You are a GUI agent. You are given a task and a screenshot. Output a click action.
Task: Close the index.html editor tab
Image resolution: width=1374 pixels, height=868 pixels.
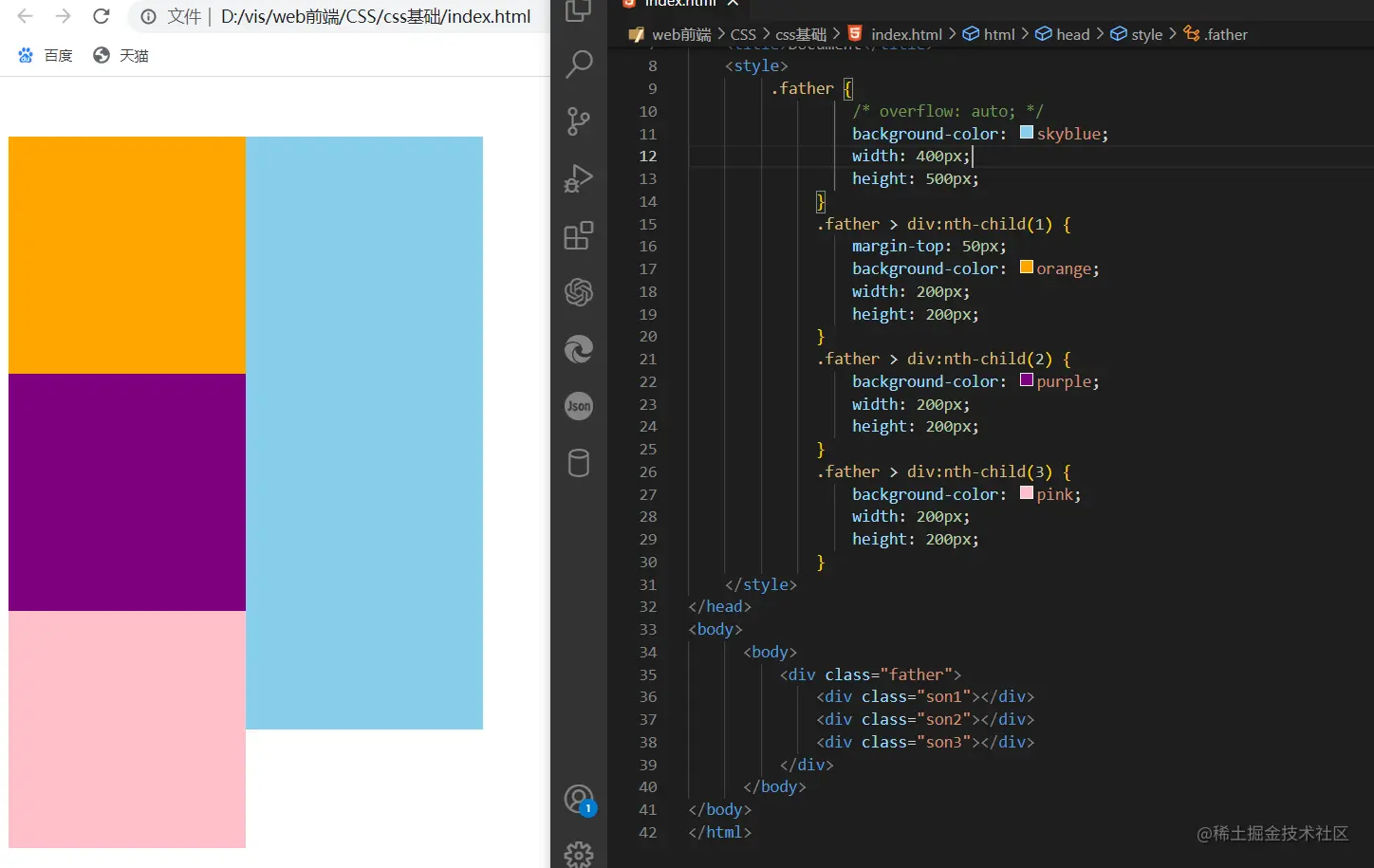(733, 4)
